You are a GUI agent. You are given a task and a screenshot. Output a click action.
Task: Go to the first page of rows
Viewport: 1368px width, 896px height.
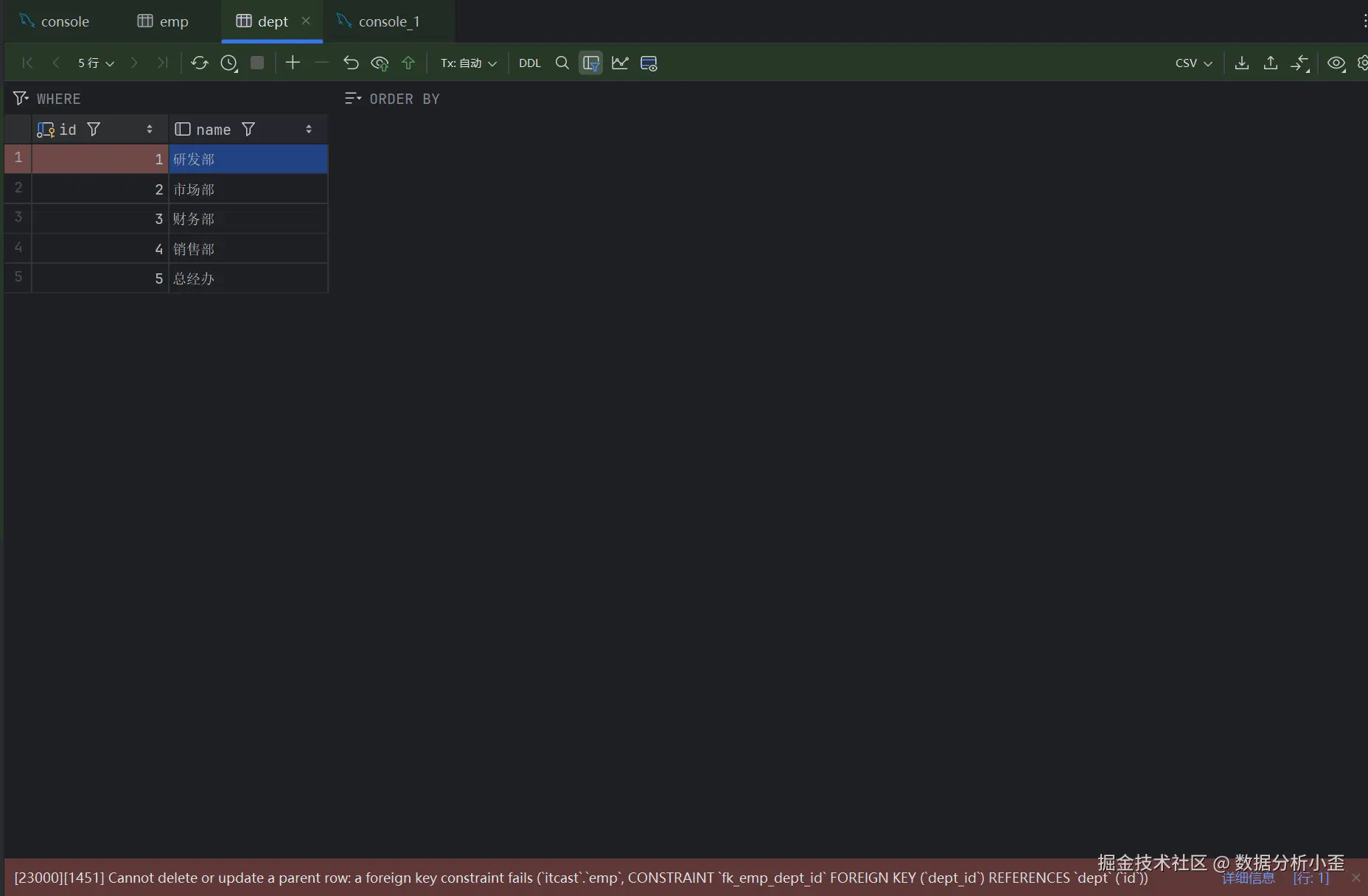27,63
